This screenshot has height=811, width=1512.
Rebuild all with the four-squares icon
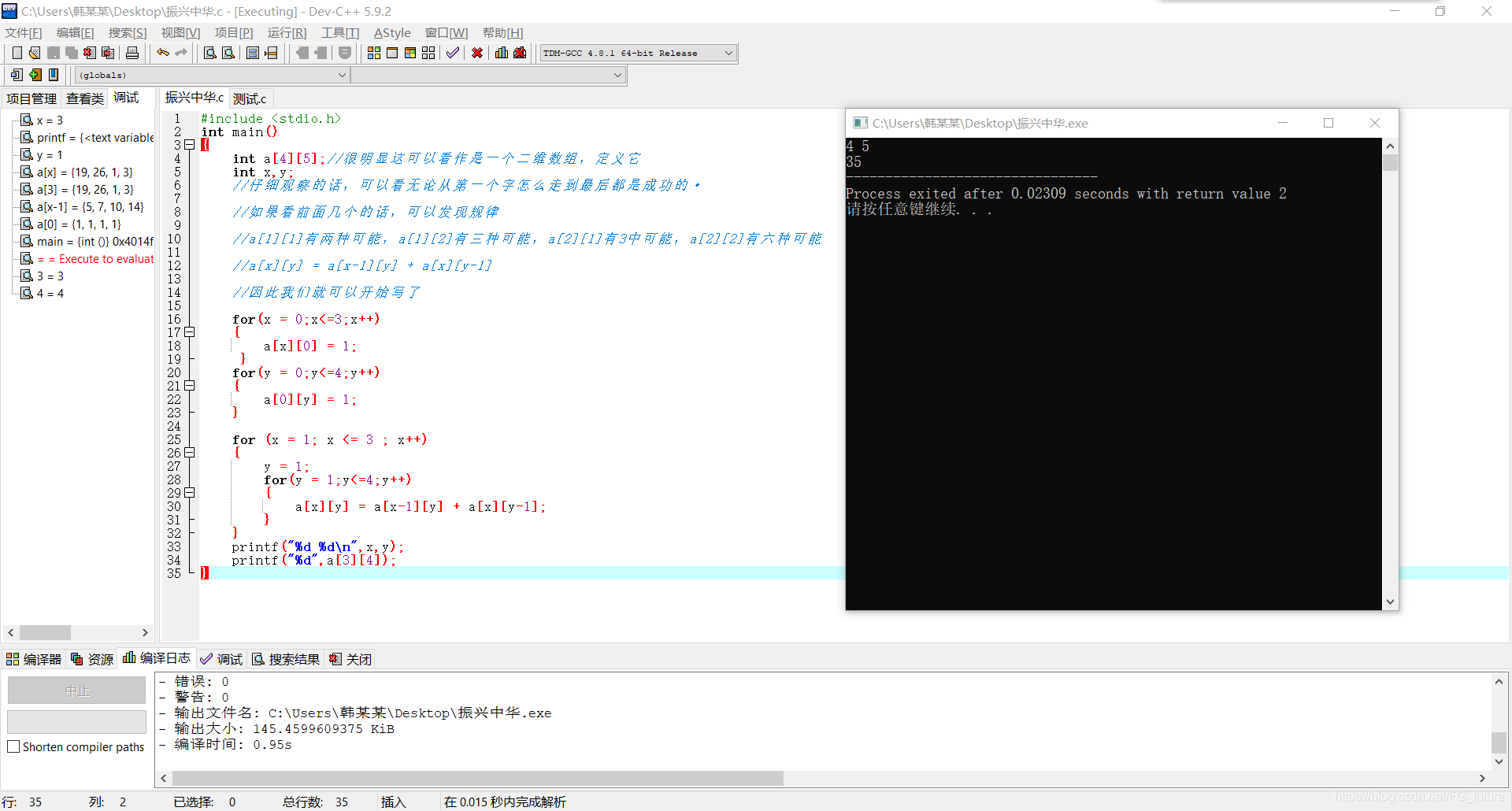[428, 53]
